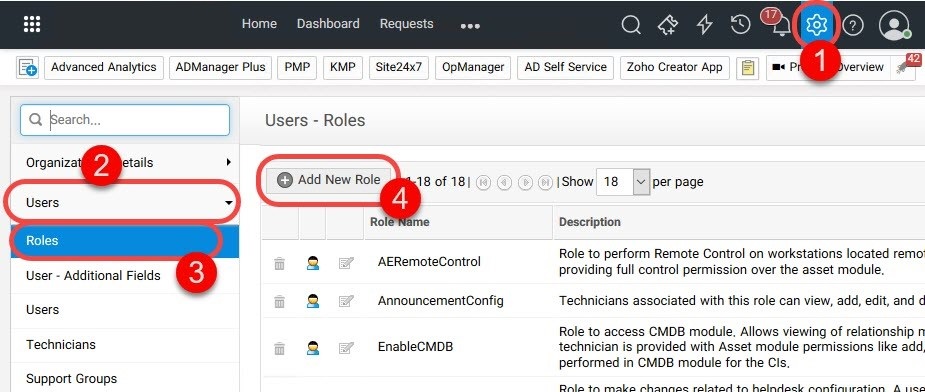Viewport: 925px width, 392px height.
Task: Select User - Additional Fields in sidebar
Action: (125, 276)
